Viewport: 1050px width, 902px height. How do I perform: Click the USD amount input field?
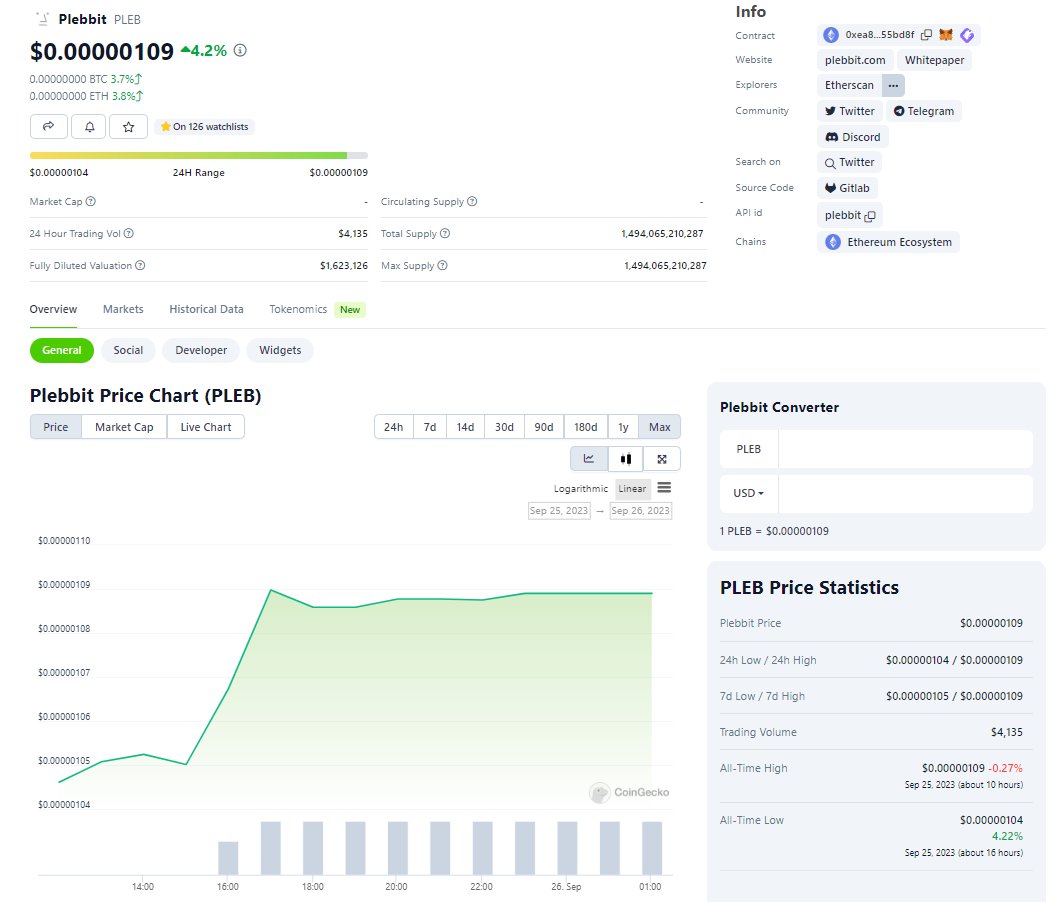905,494
